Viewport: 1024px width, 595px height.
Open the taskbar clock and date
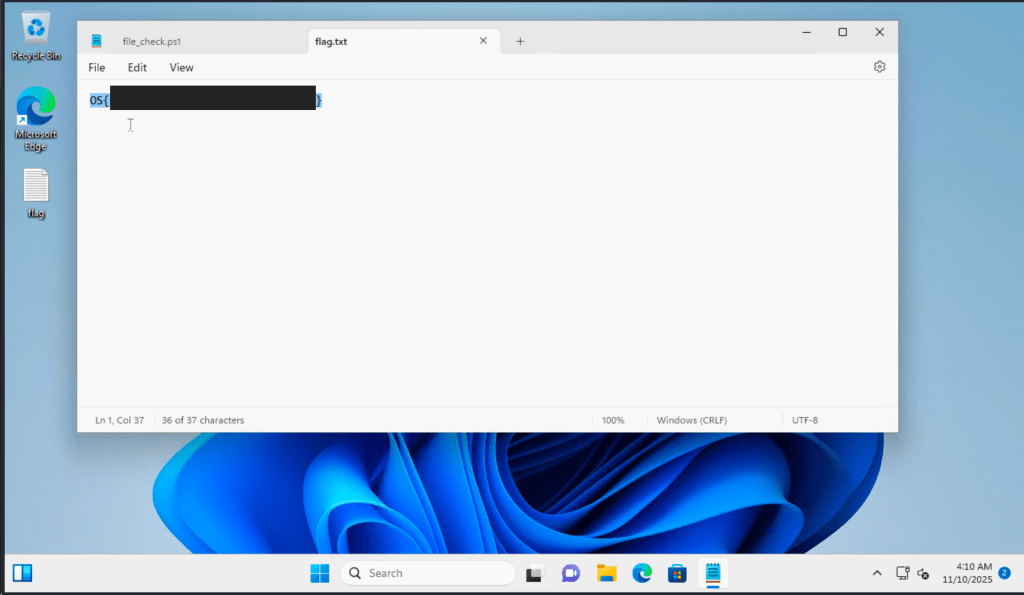coord(966,573)
